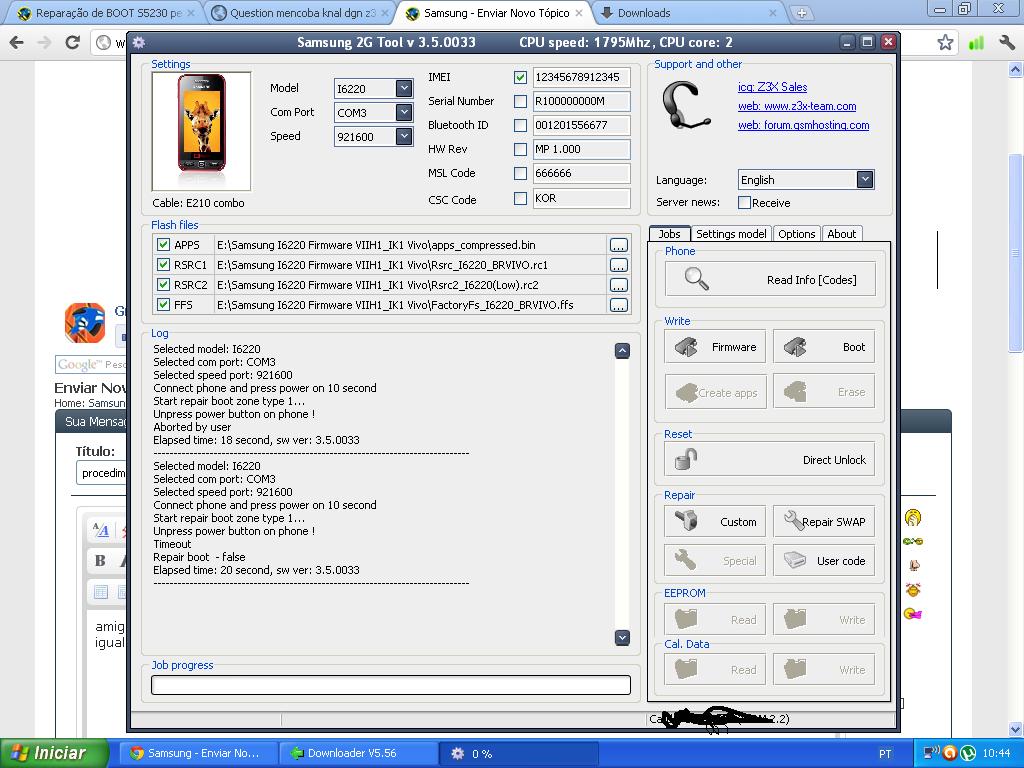Viewport: 1024px width, 768px height.
Task: Click the Special repair button
Action: (715, 560)
